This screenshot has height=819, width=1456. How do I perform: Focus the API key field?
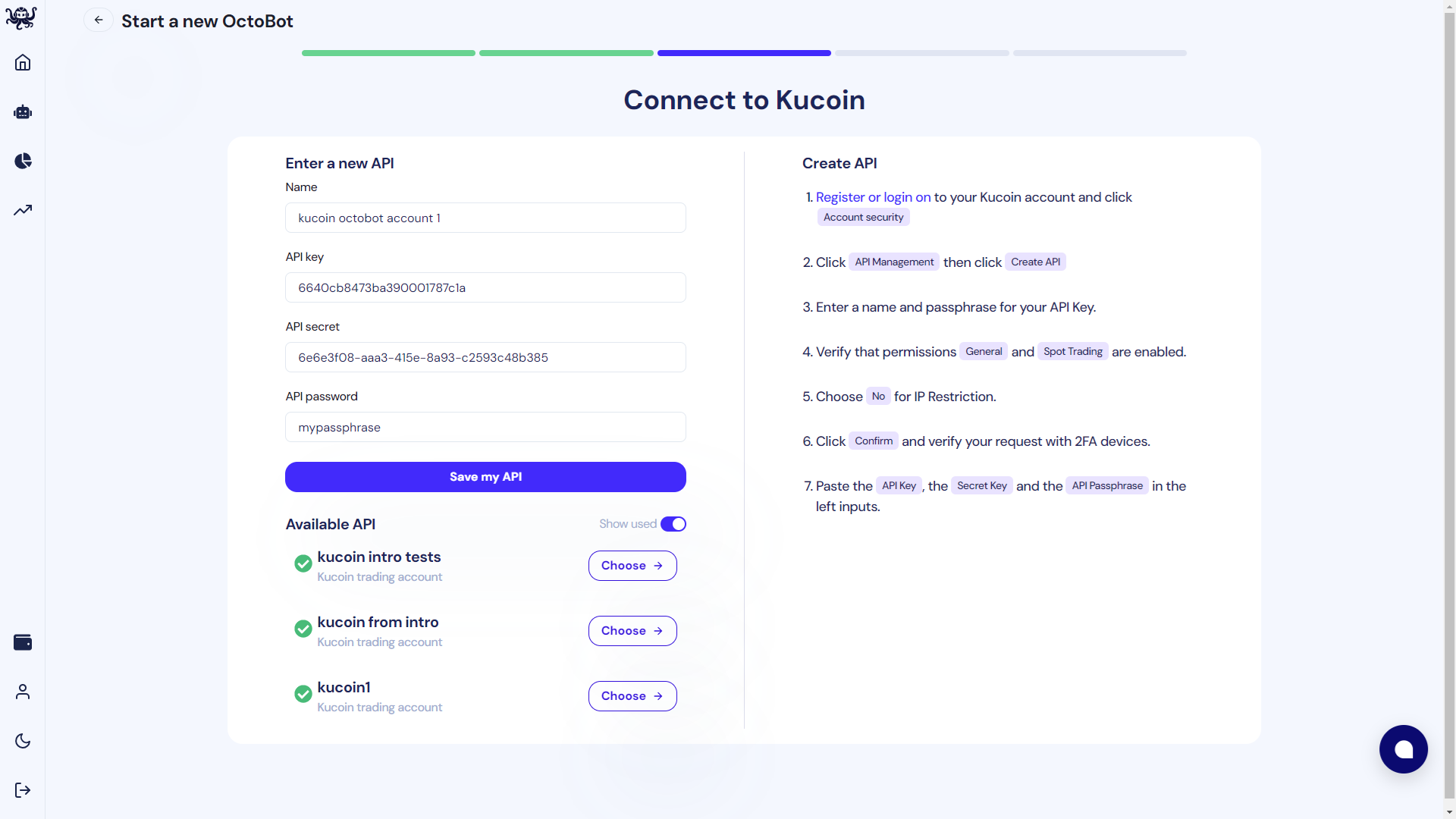click(x=485, y=287)
